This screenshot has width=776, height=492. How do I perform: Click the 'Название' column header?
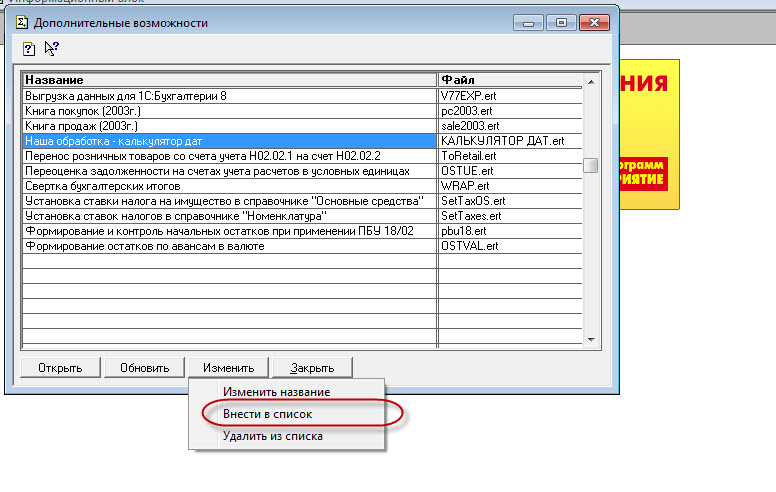pos(229,80)
